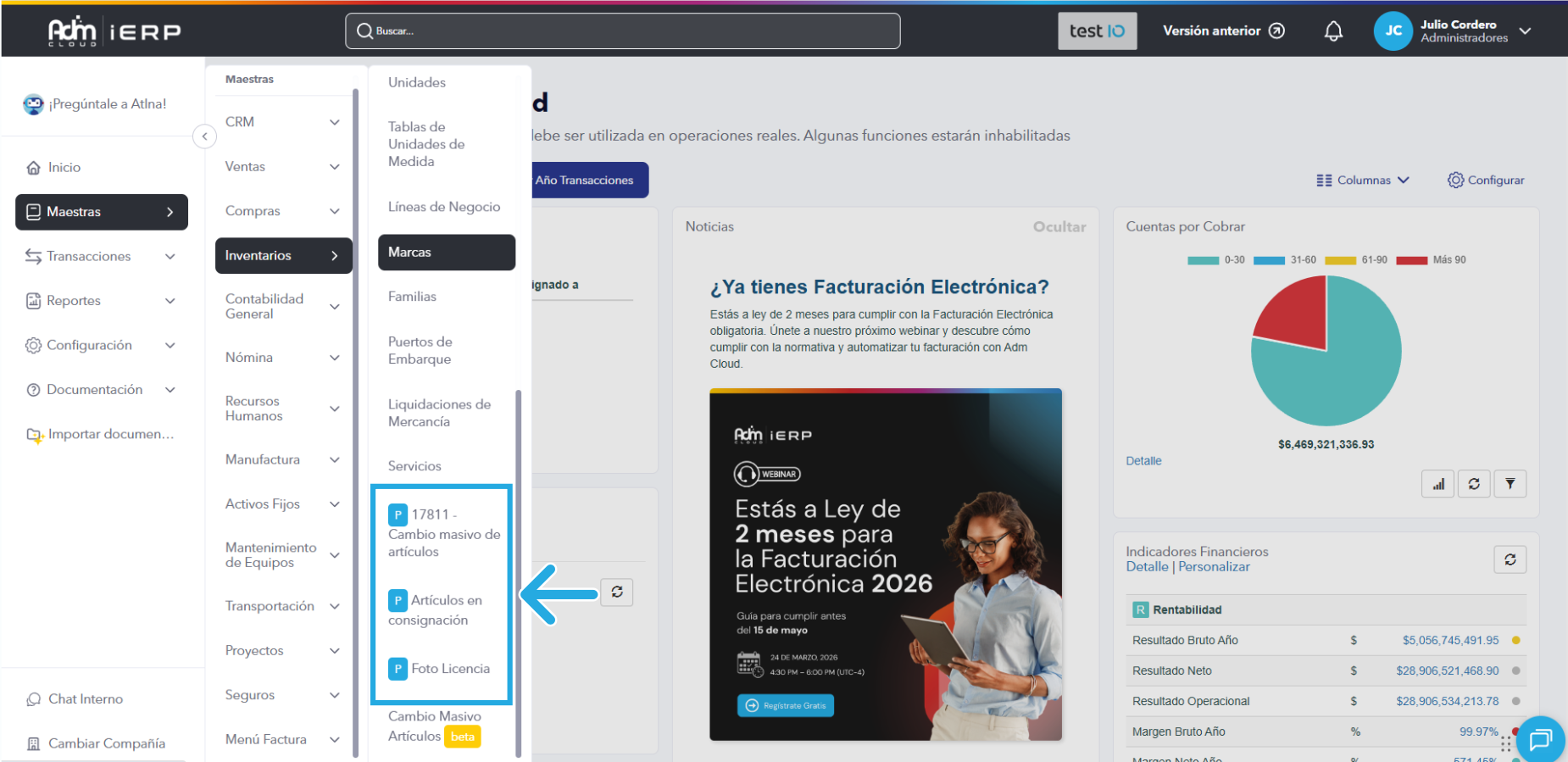Screen dimensions: 1568x762
Task: Click the Configurar gear icon
Action: (1455, 181)
